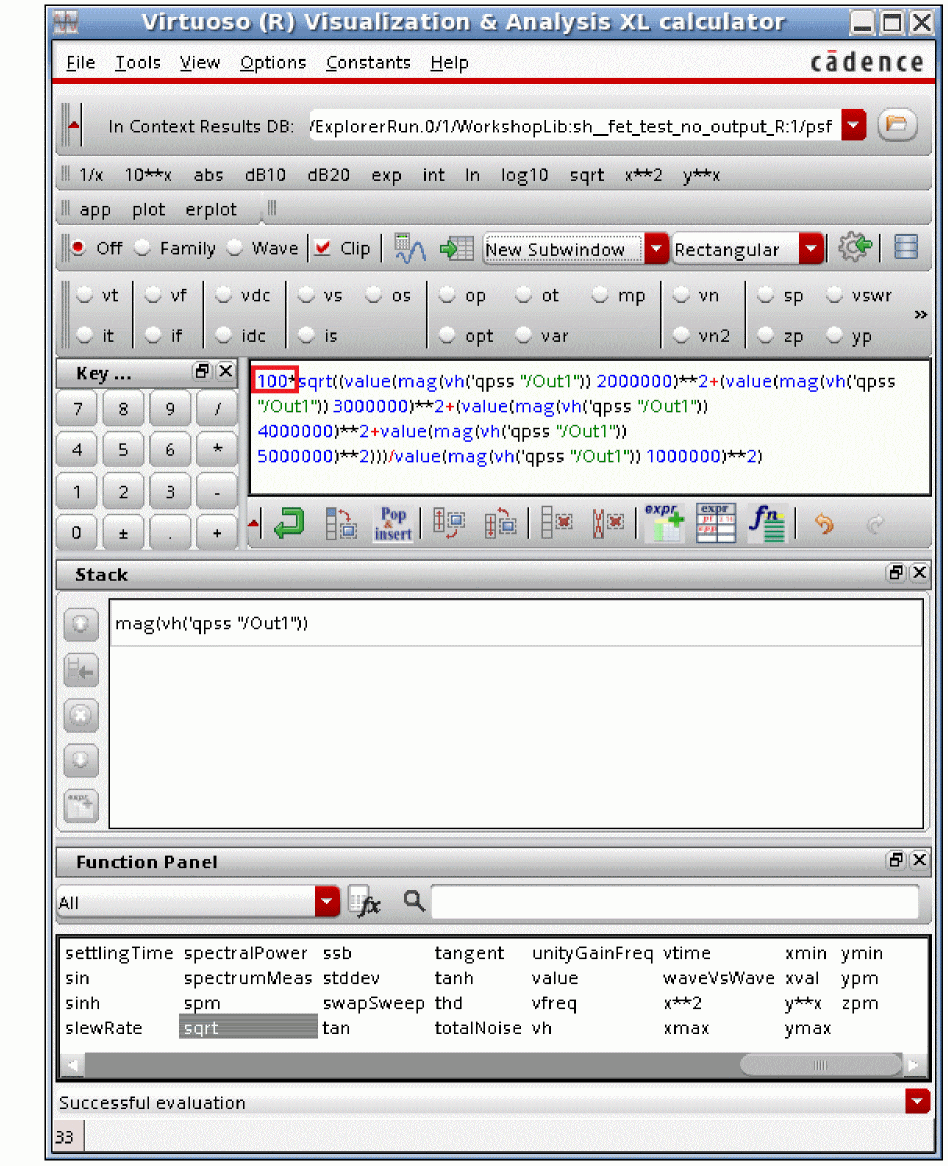
Task: Select the Family radio button
Action: [142, 248]
